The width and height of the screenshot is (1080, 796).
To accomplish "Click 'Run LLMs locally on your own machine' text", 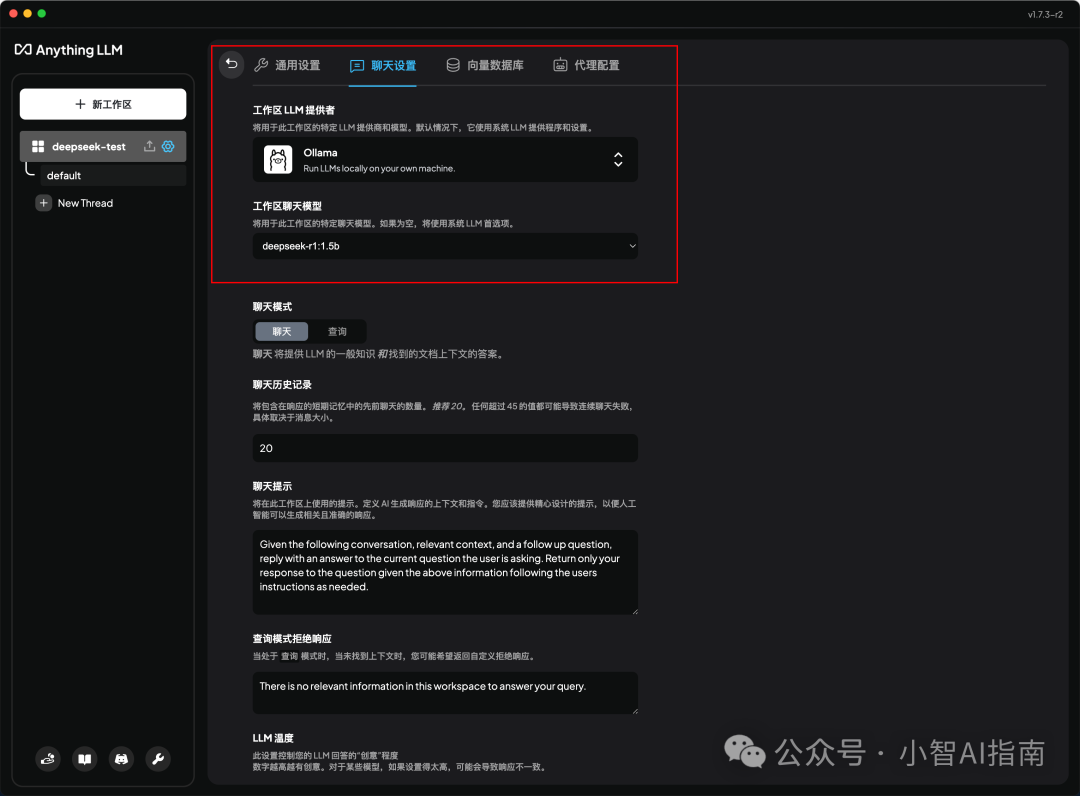I will [379, 169].
